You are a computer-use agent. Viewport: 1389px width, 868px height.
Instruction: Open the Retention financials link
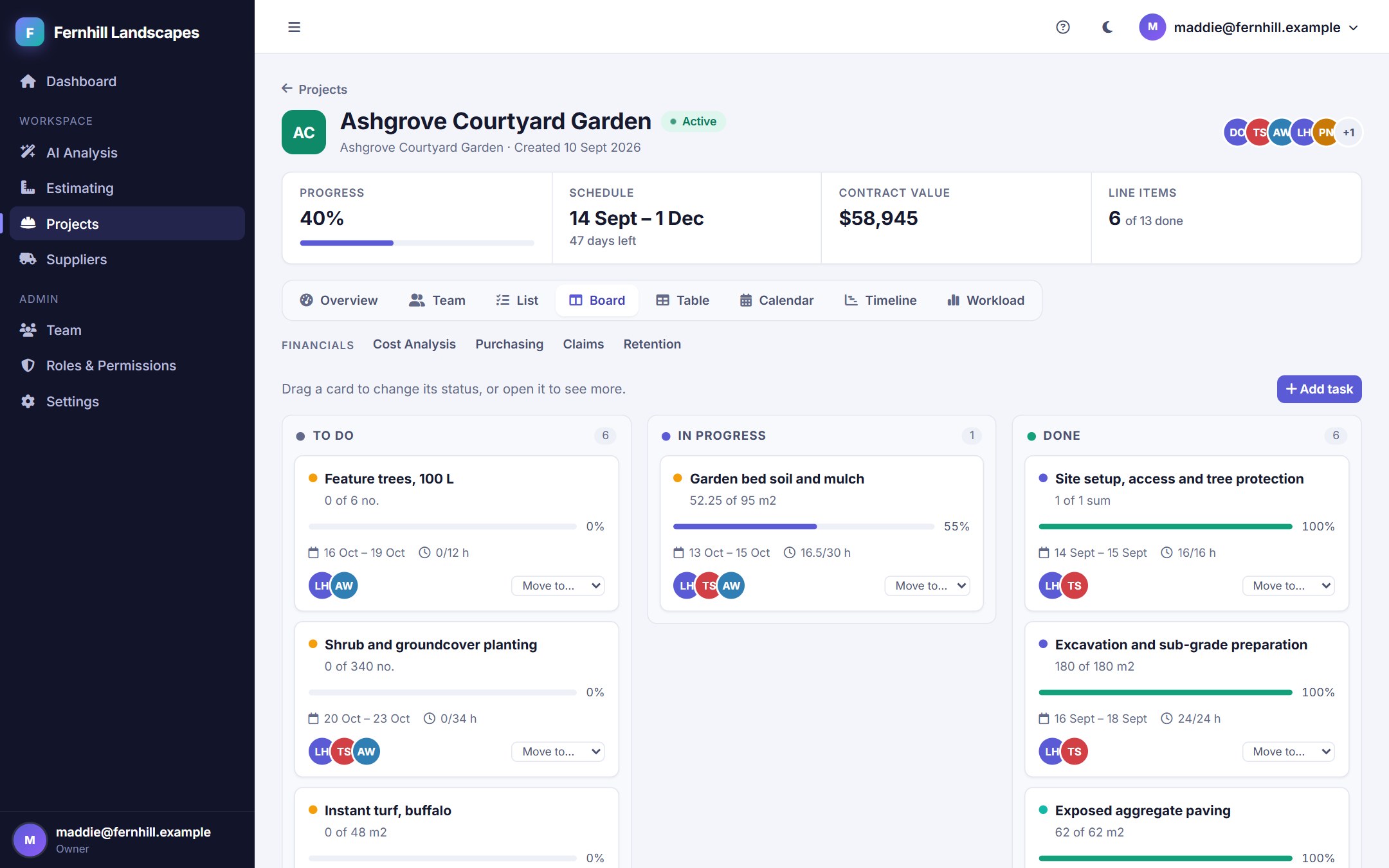(652, 344)
